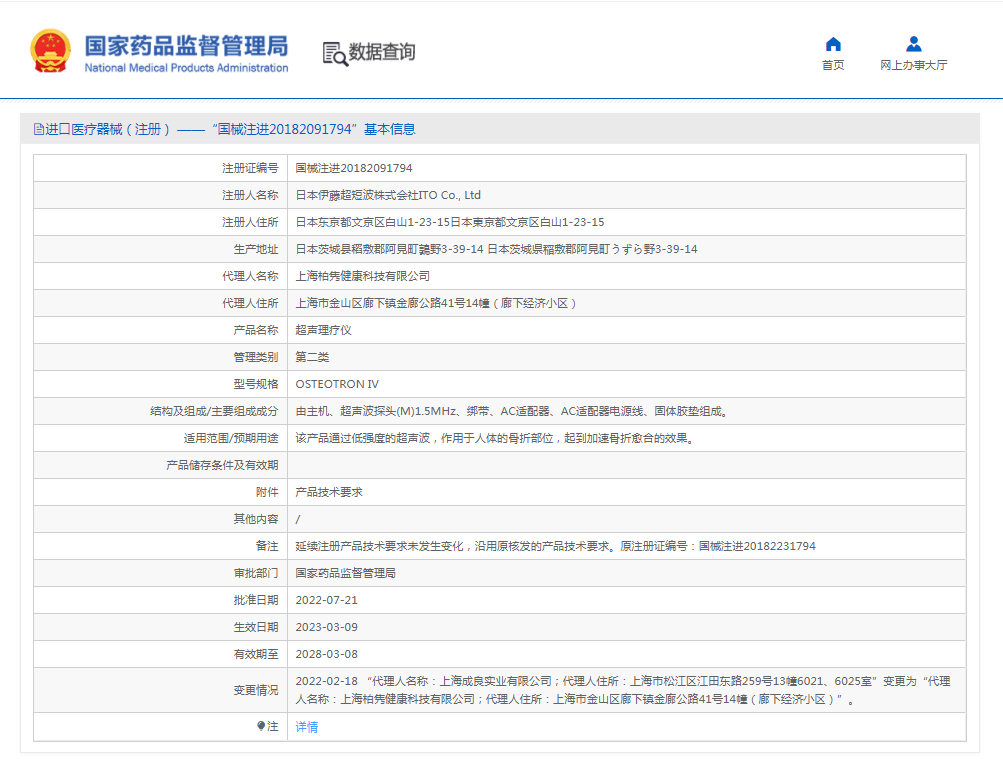
Task: Click the person icon above 网上办事大厅
Action: coord(912,43)
